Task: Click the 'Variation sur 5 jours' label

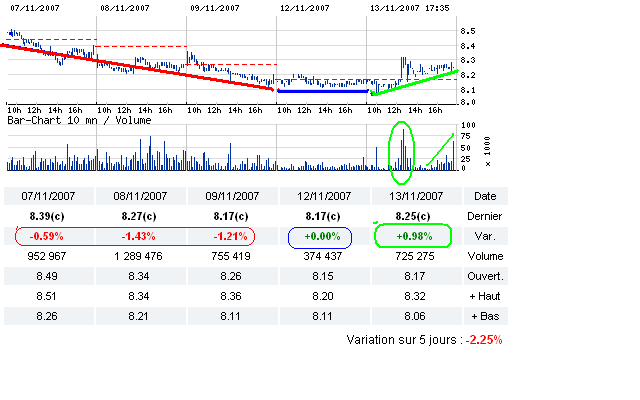Action: [x=404, y=340]
